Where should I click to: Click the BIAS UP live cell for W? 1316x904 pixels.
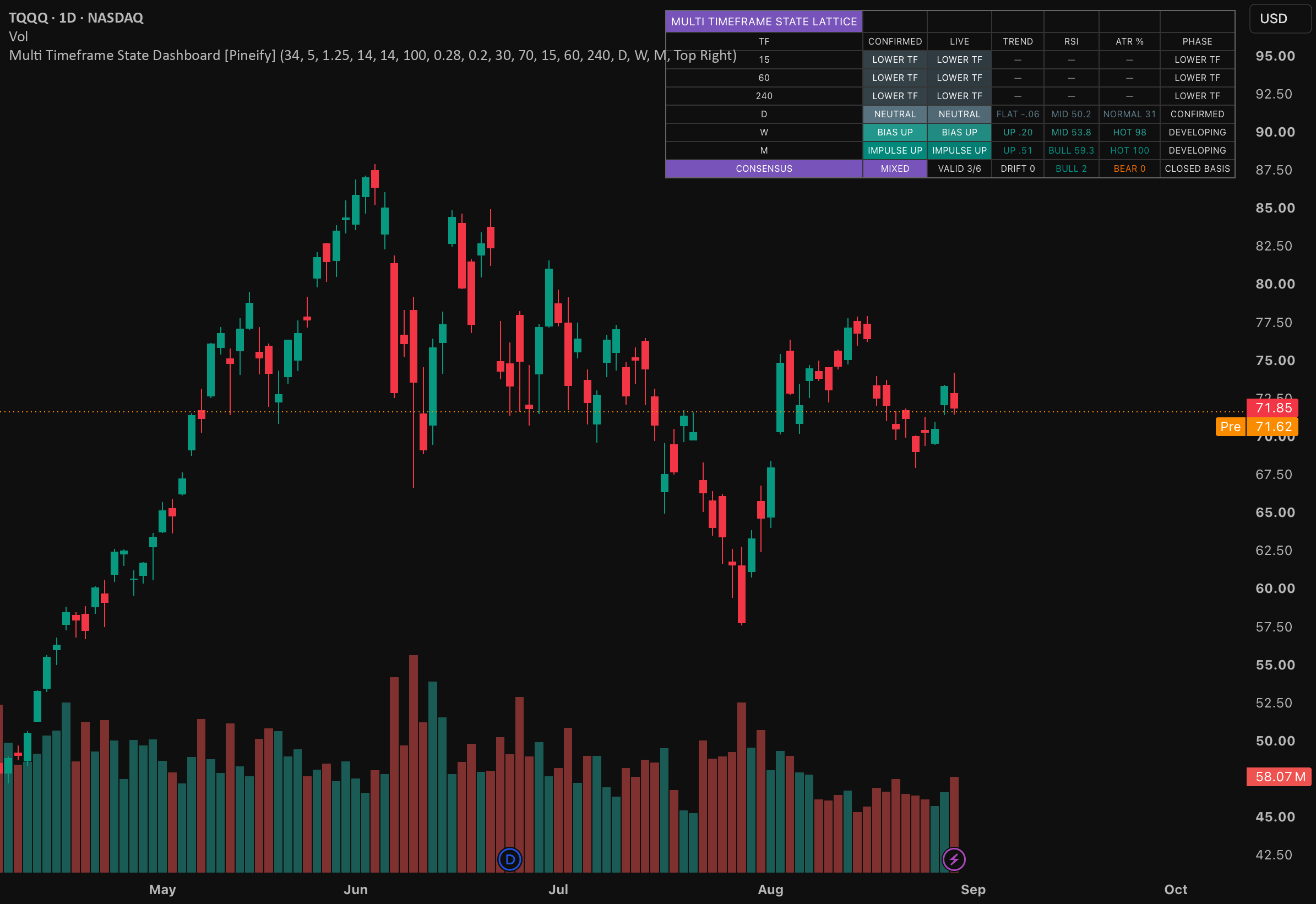pyautogui.click(x=959, y=133)
